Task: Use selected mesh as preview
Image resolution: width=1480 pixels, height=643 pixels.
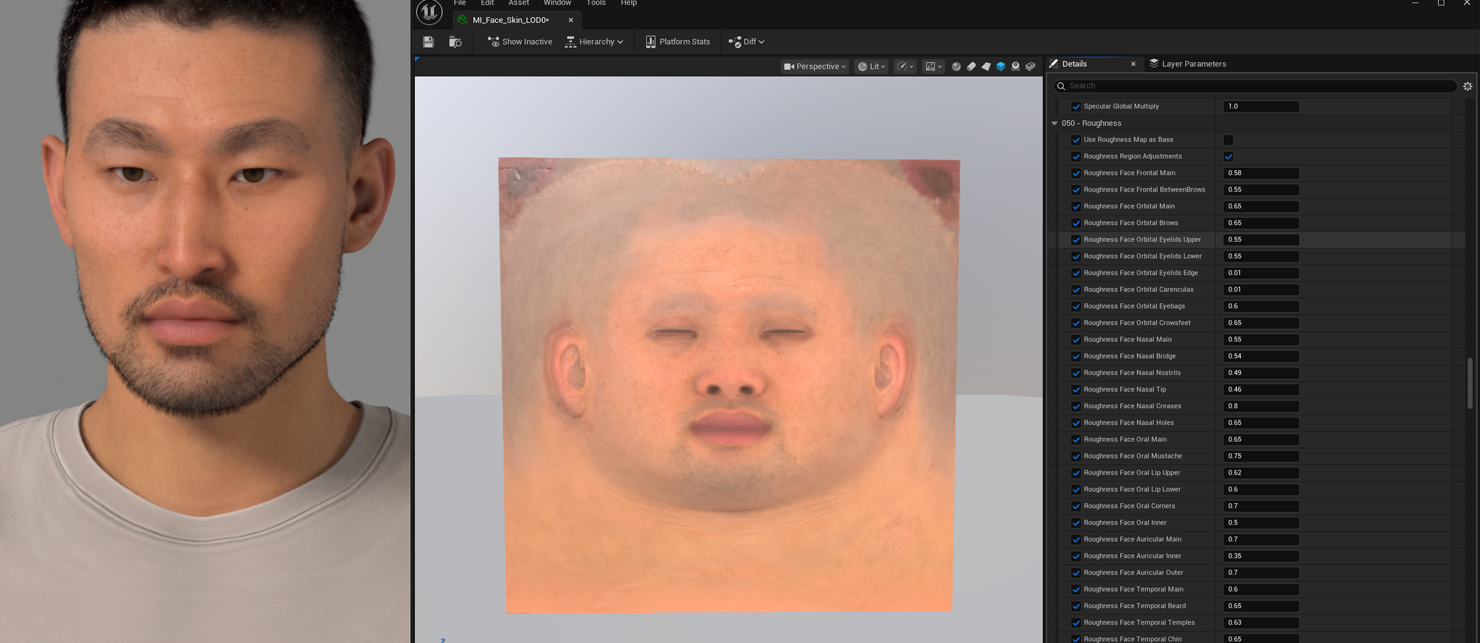Action: click(x=1031, y=66)
